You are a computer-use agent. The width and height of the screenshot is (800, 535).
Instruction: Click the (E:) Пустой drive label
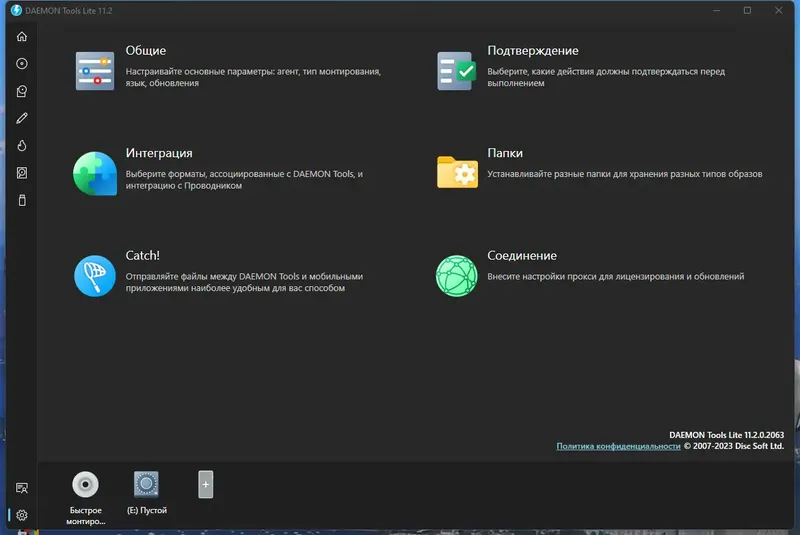point(147,511)
